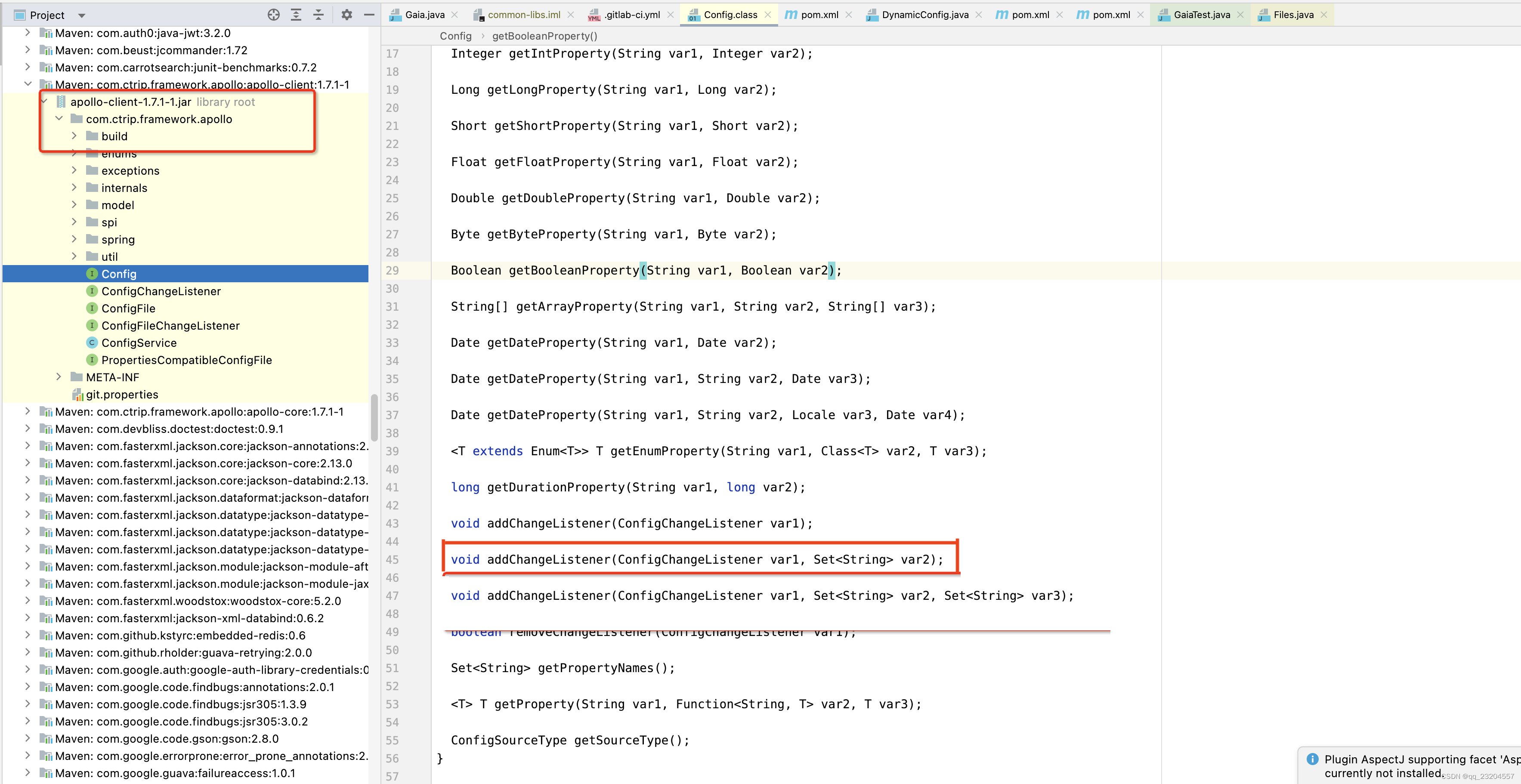Click the getSourceType method line
Screen dimensions: 1521x784
pos(570,740)
